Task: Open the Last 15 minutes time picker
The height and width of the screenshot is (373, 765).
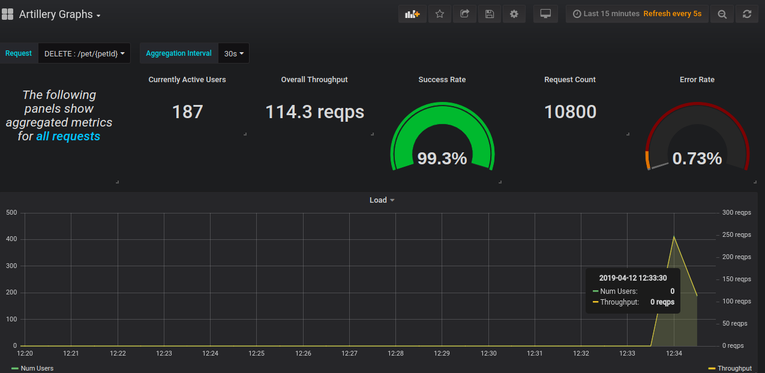Action: tap(605, 14)
